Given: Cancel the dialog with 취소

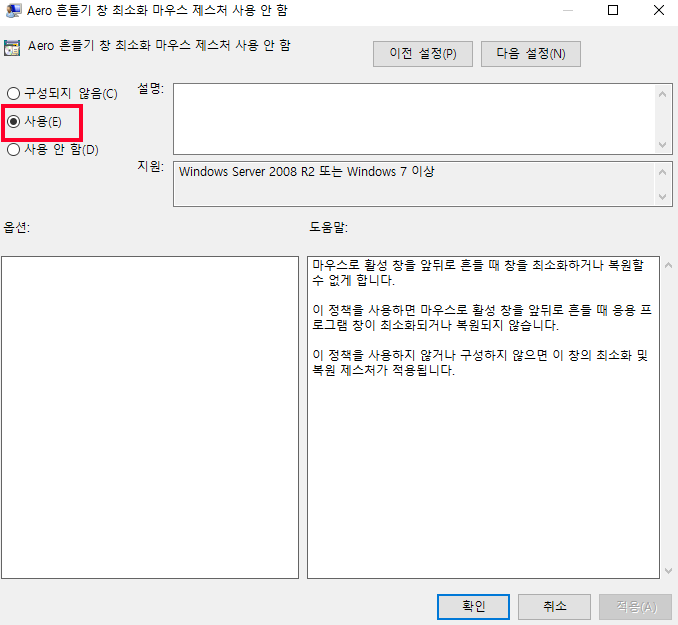Looking at the screenshot, I should coord(554,606).
